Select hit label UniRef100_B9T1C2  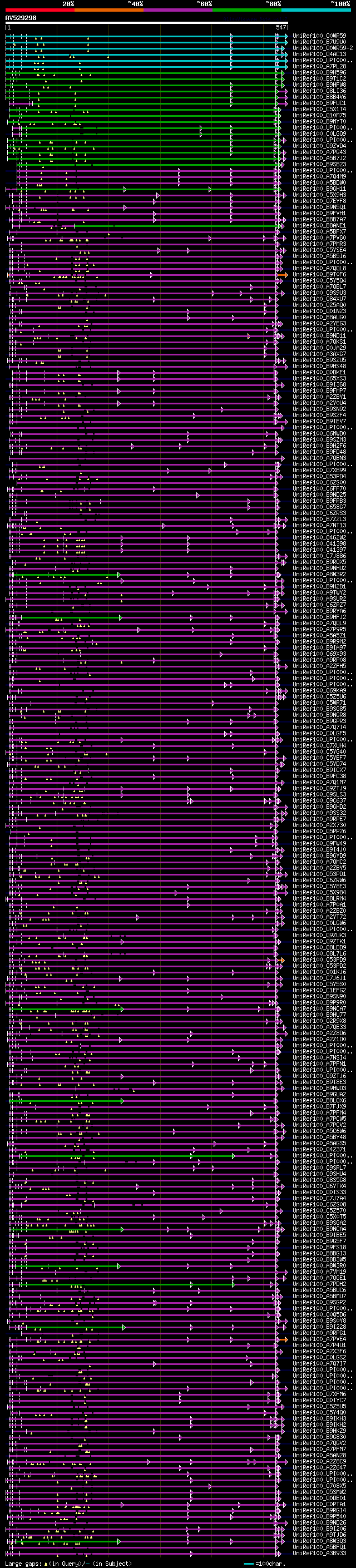click(x=319, y=78)
